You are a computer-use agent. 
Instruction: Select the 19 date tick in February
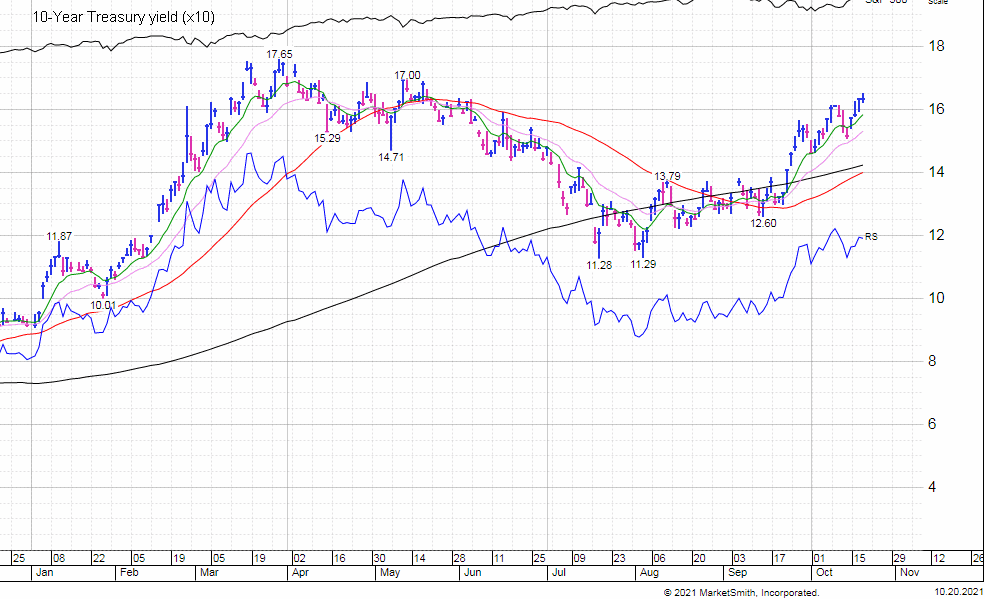tap(178, 558)
